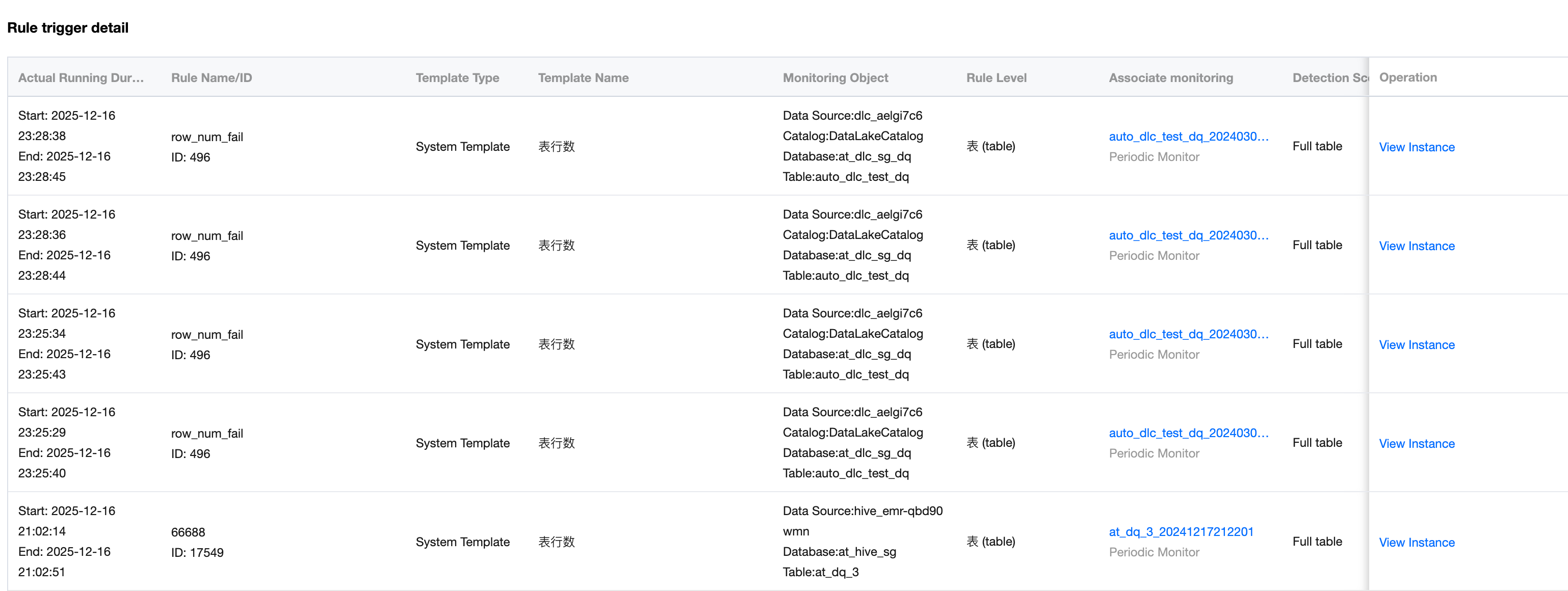This screenshot has width=1568, height=591.
Task: Click the Actual Running Duration column header
Action: tap(81, 78)
